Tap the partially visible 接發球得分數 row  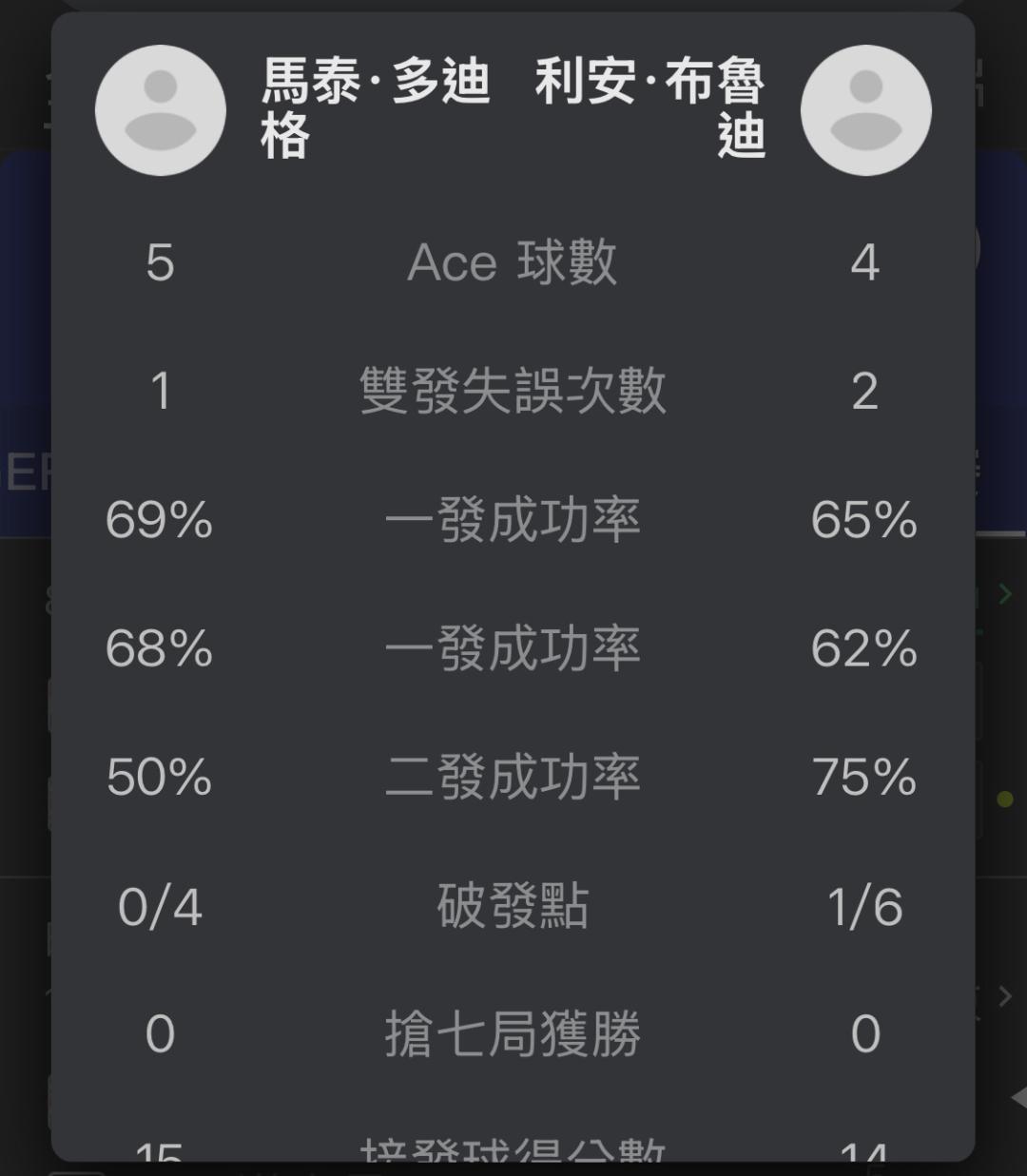[513, 1150]
